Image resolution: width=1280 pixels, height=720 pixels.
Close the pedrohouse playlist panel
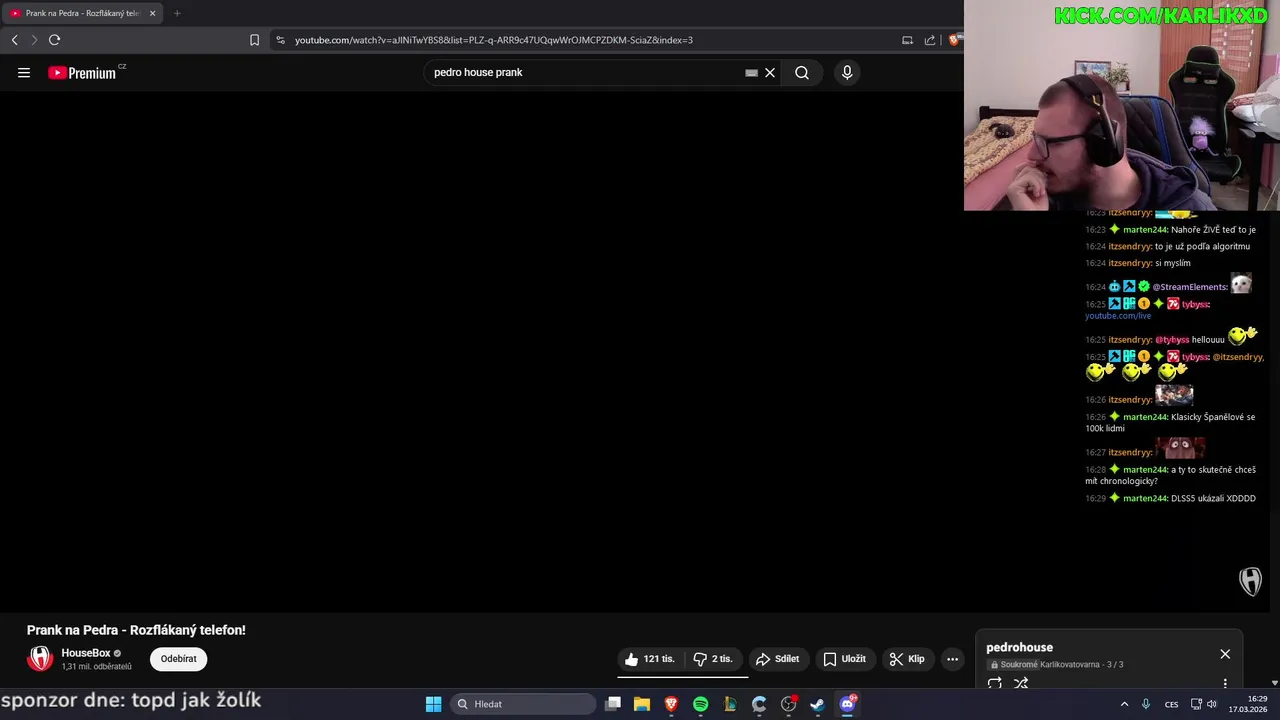click(1225, 654)
